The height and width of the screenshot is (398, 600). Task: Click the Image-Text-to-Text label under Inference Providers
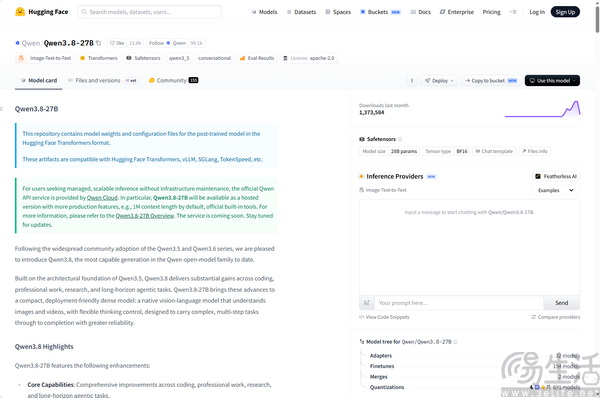(x=383, y=190)
